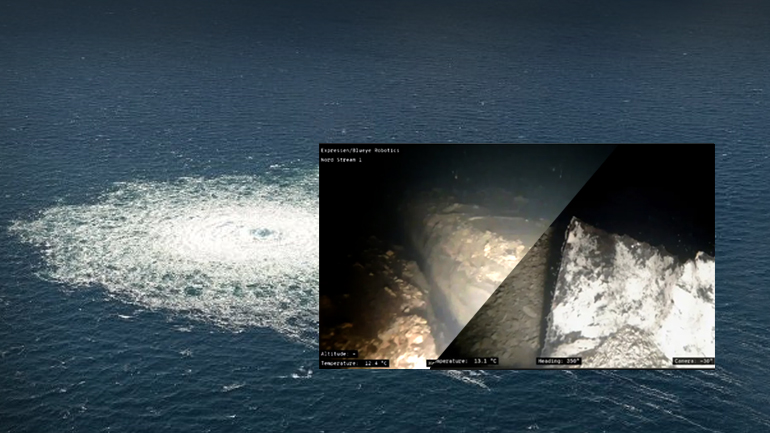Click the Expressen/Blueye Robotics credit text
770x433 pixels.
point(360,150)
